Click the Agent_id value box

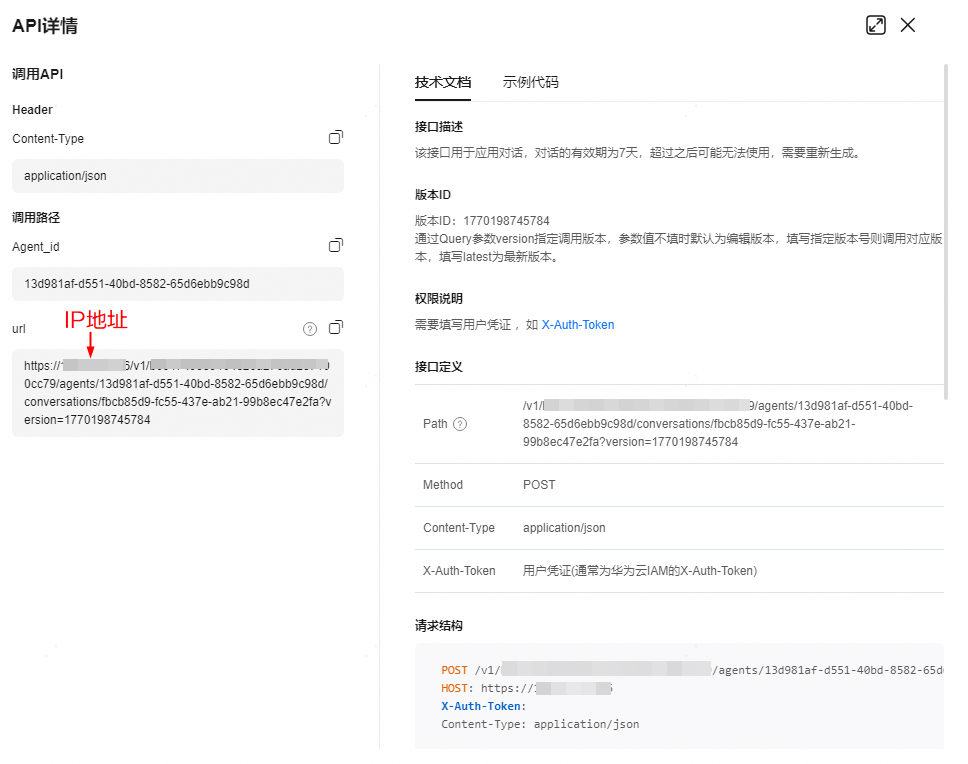tap(178, 284)
